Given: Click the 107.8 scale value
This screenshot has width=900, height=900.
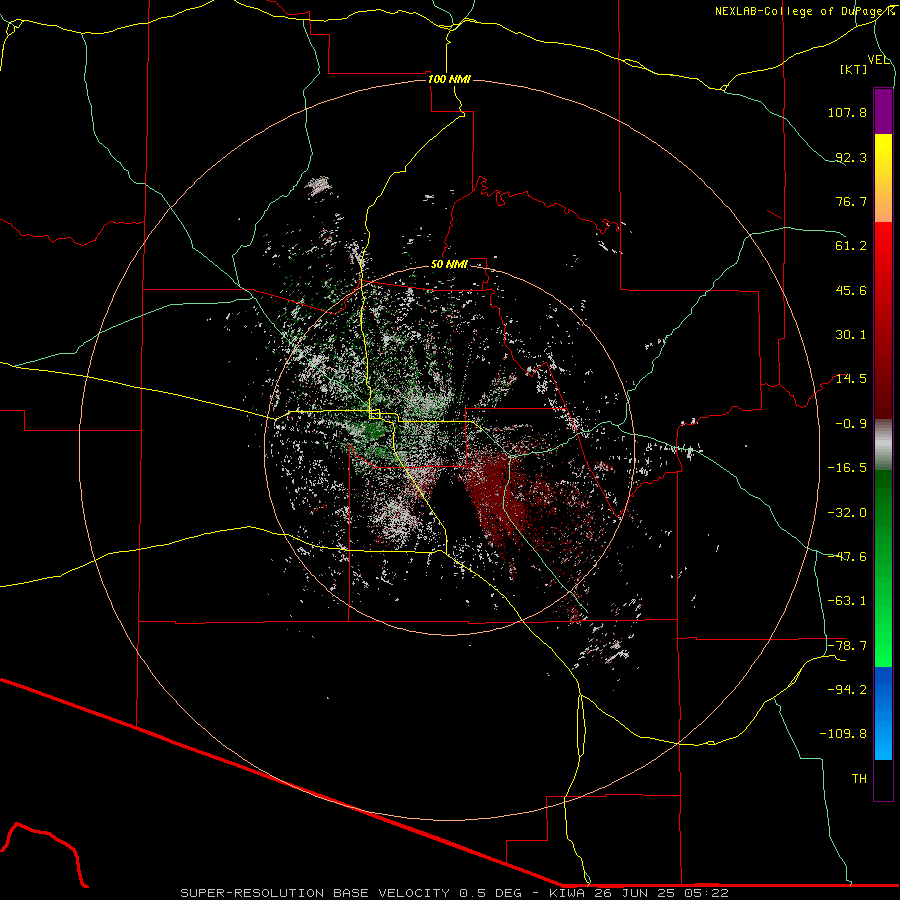Looking at the screenshot, I should coord(847,112).
